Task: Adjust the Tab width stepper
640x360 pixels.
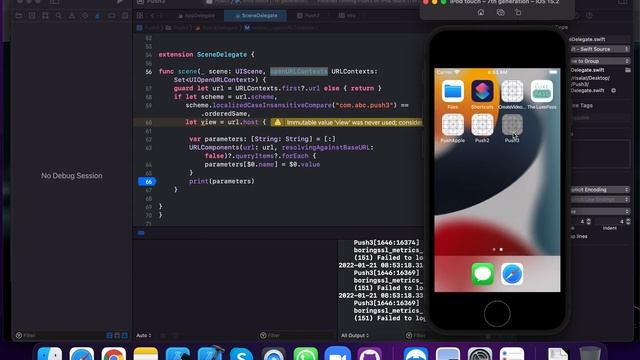Action: click(588, 222)
